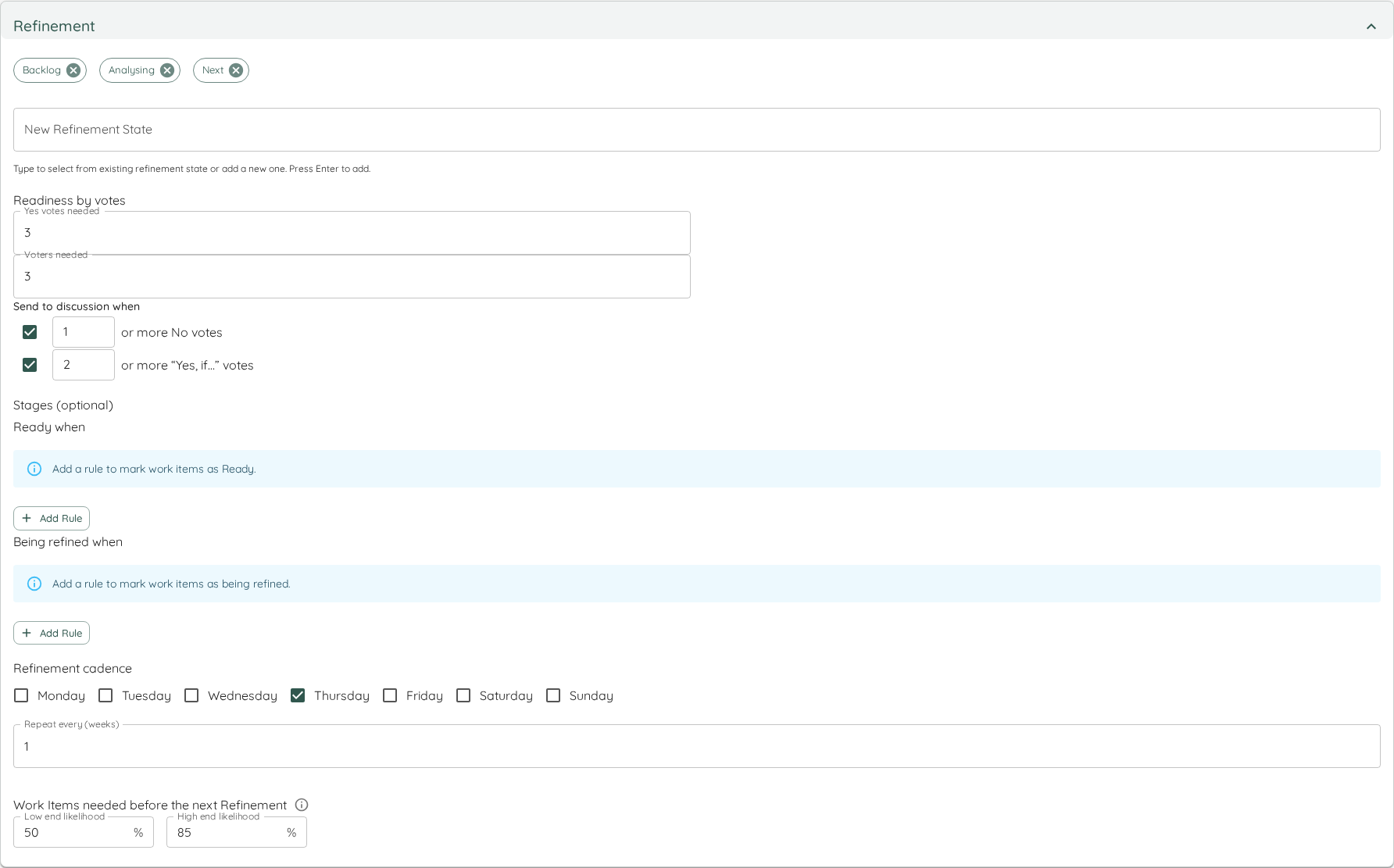Remove the Next refinement state chip

[x=236, y=70]
